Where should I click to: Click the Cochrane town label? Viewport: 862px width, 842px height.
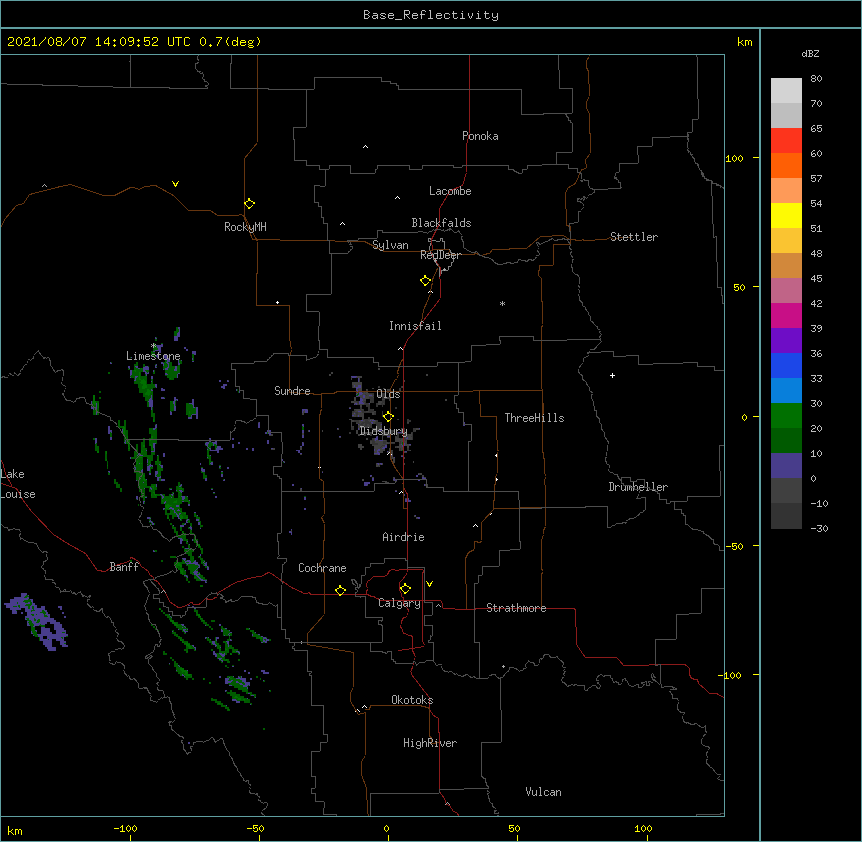[322, 568]
